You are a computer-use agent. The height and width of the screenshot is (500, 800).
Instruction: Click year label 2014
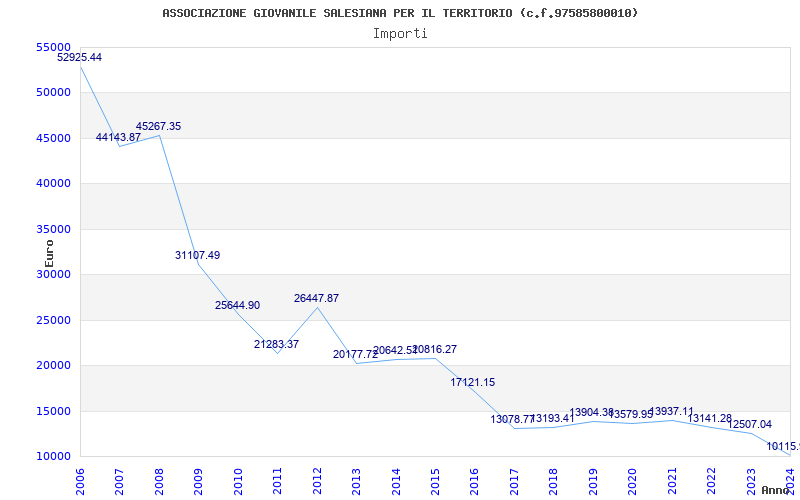(396, 481)
